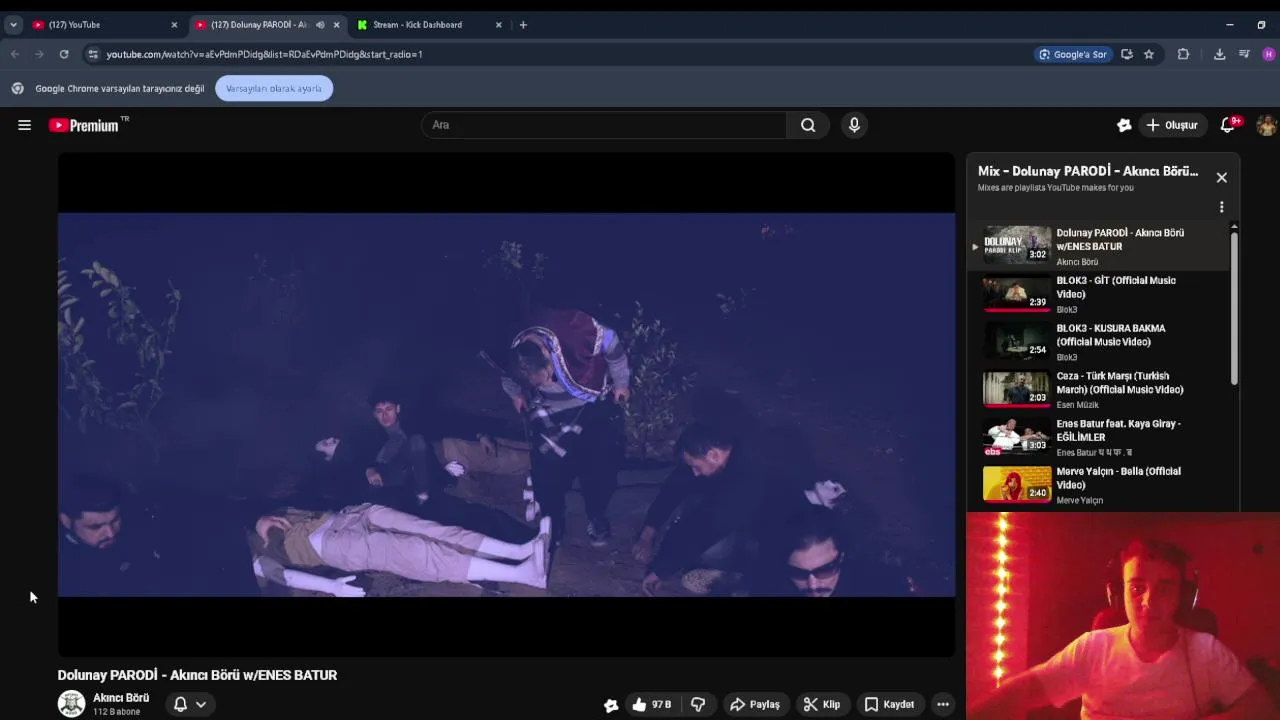
Task: Open a new browser tab
Action: 523,25
